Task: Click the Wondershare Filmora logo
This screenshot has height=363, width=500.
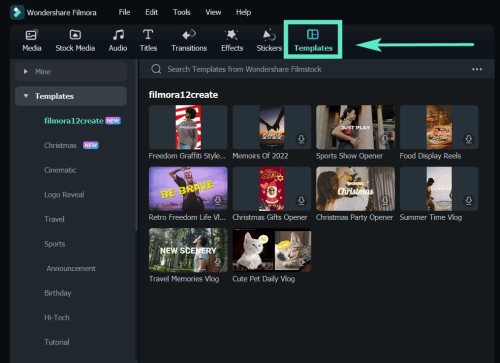Action: (17, 13)
